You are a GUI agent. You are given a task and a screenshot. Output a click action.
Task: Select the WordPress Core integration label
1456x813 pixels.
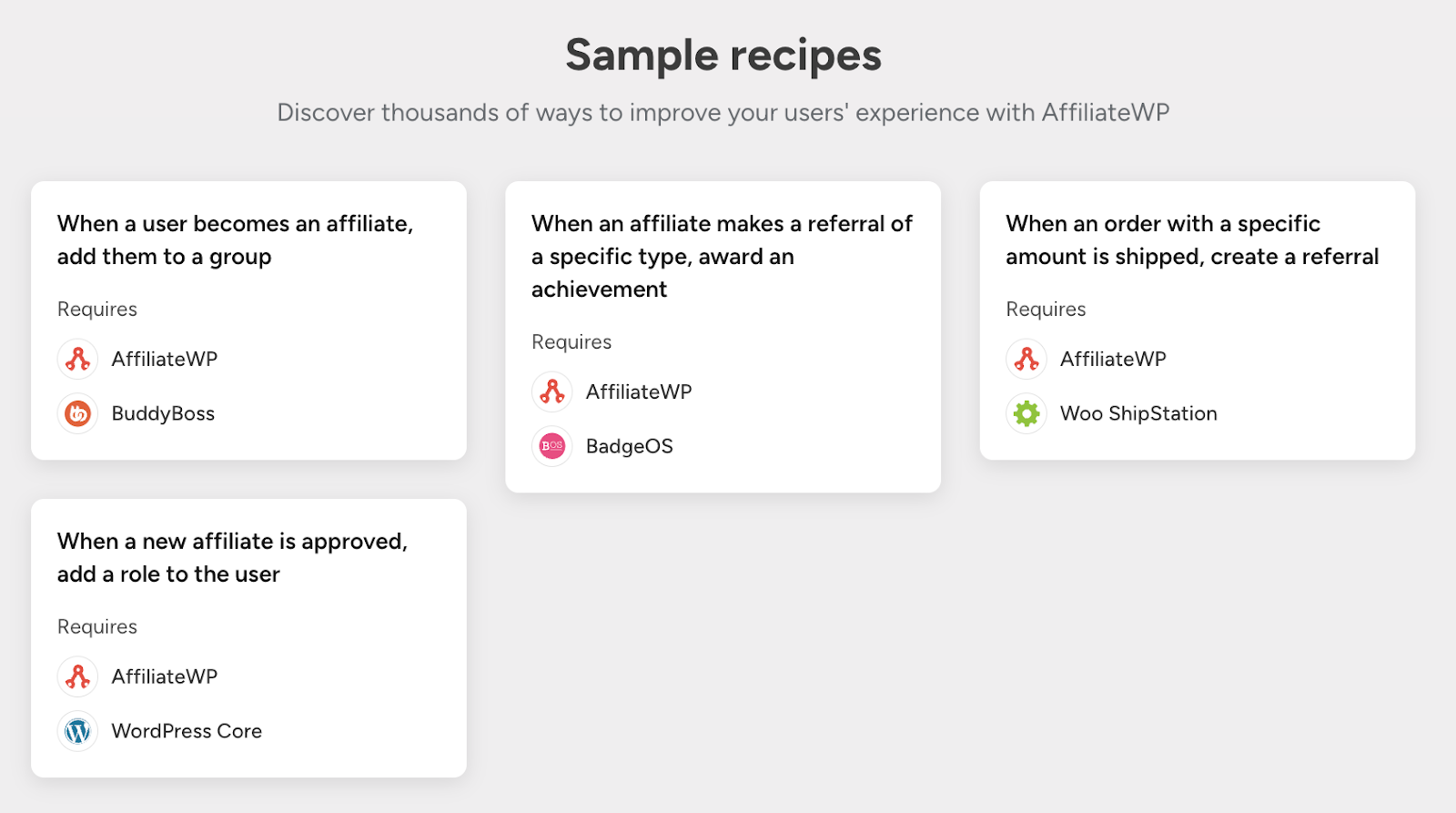[187, 732]
